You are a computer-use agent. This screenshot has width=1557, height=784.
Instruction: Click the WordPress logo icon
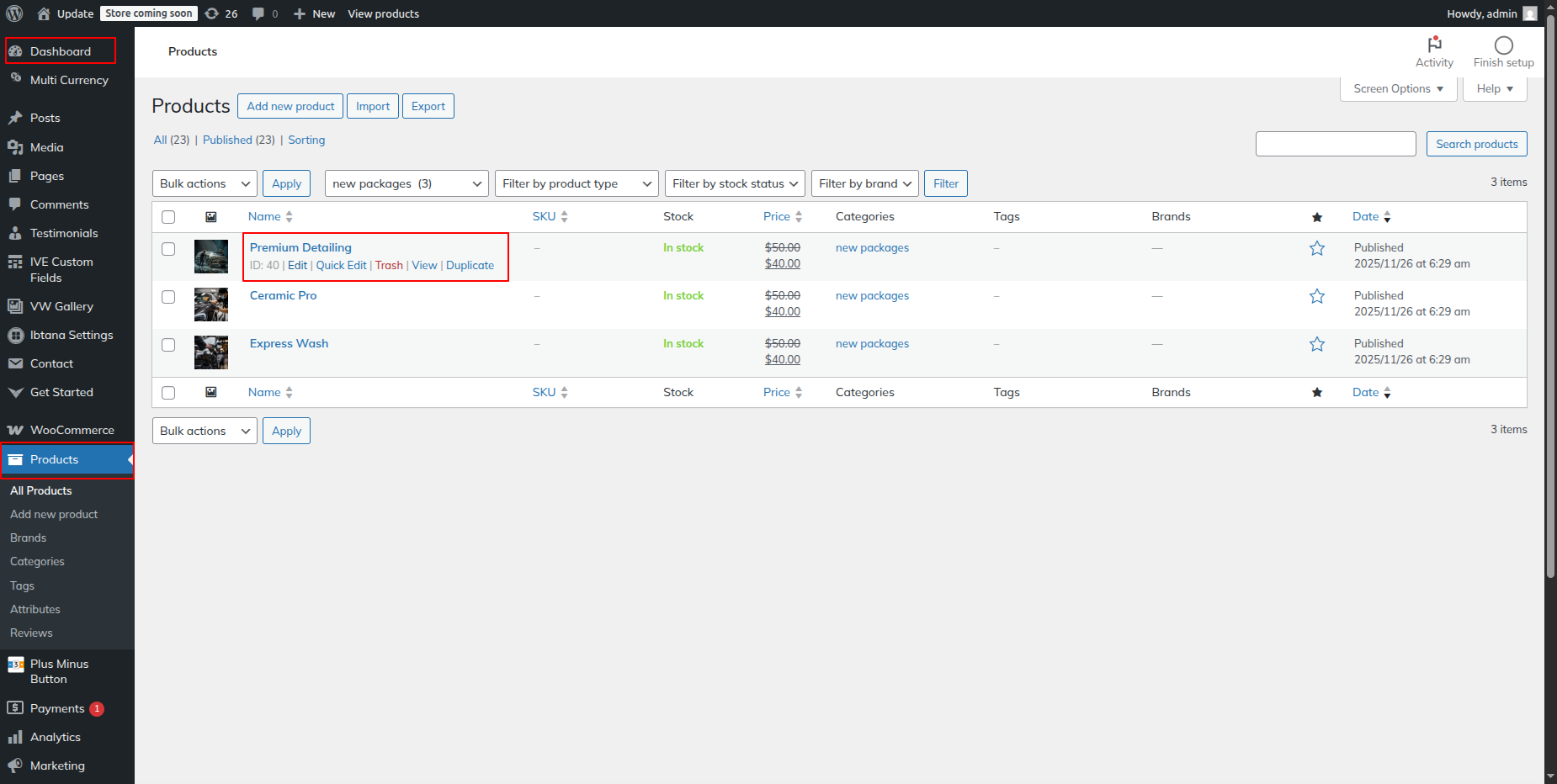click(14, 13)
